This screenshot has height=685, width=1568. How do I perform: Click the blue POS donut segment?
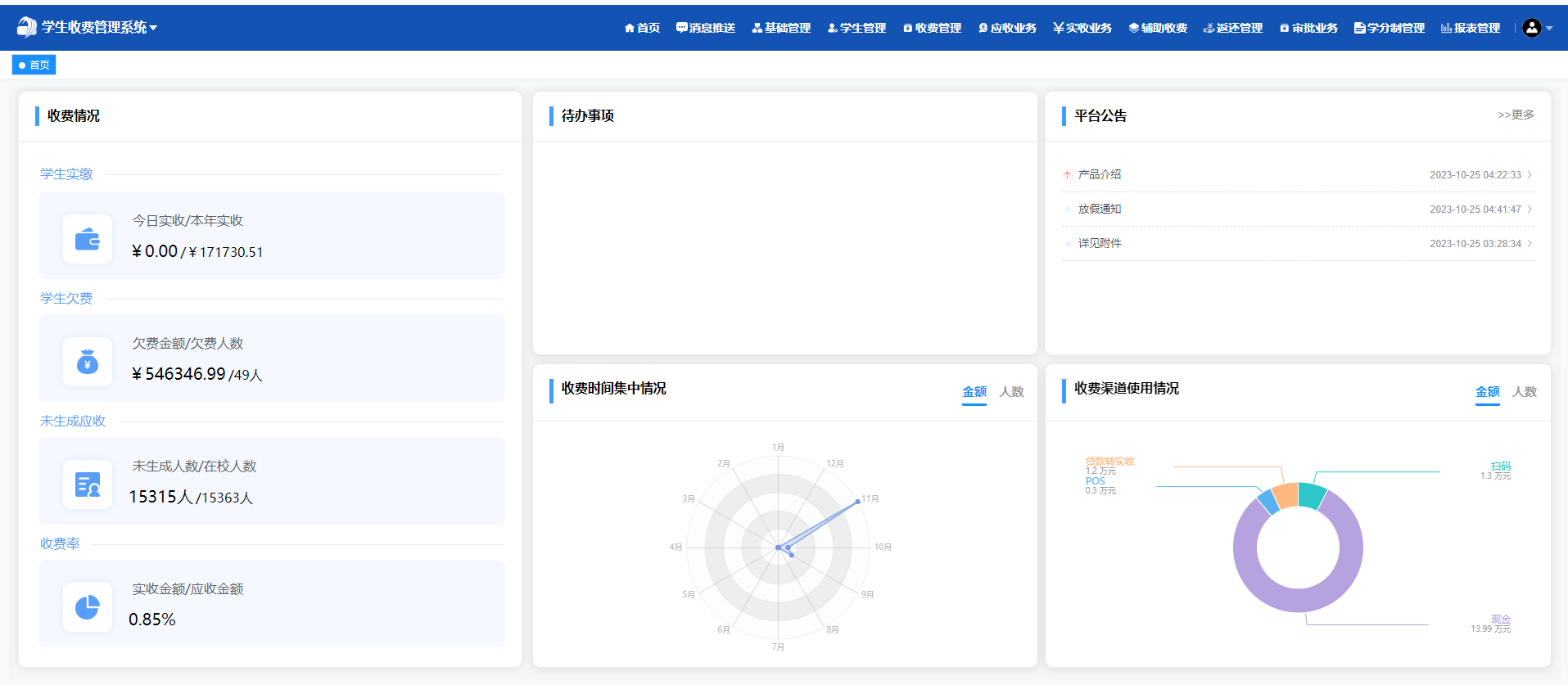click(1268, 502)
